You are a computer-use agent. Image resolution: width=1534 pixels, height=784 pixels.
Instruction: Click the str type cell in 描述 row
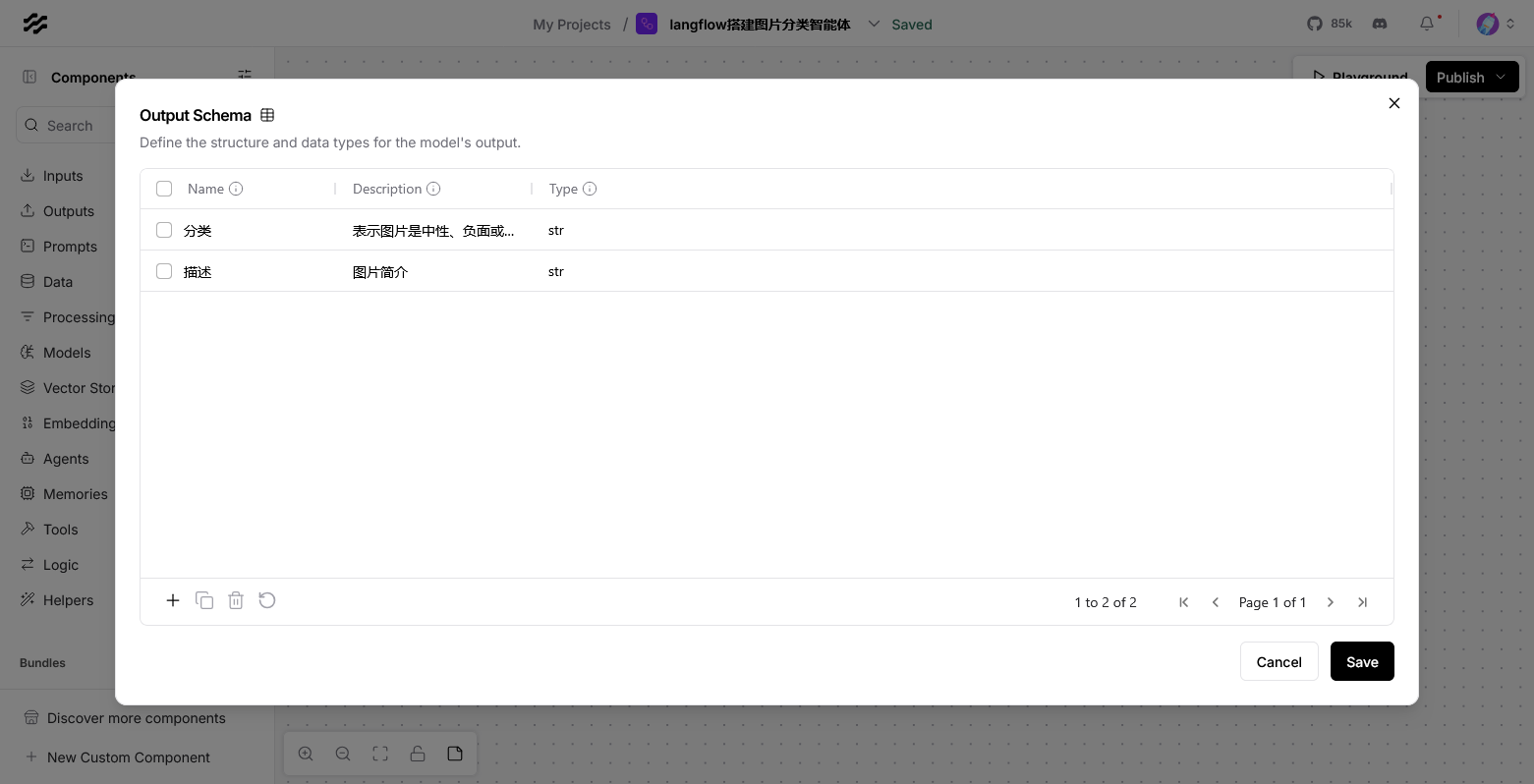556,271
